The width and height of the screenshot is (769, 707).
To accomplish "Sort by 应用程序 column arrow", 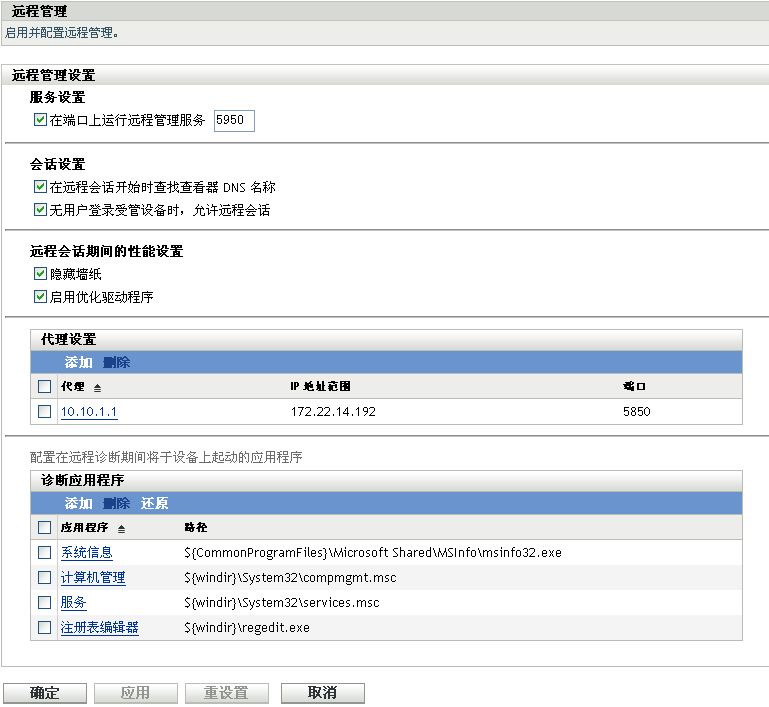I will coord(122,529).
